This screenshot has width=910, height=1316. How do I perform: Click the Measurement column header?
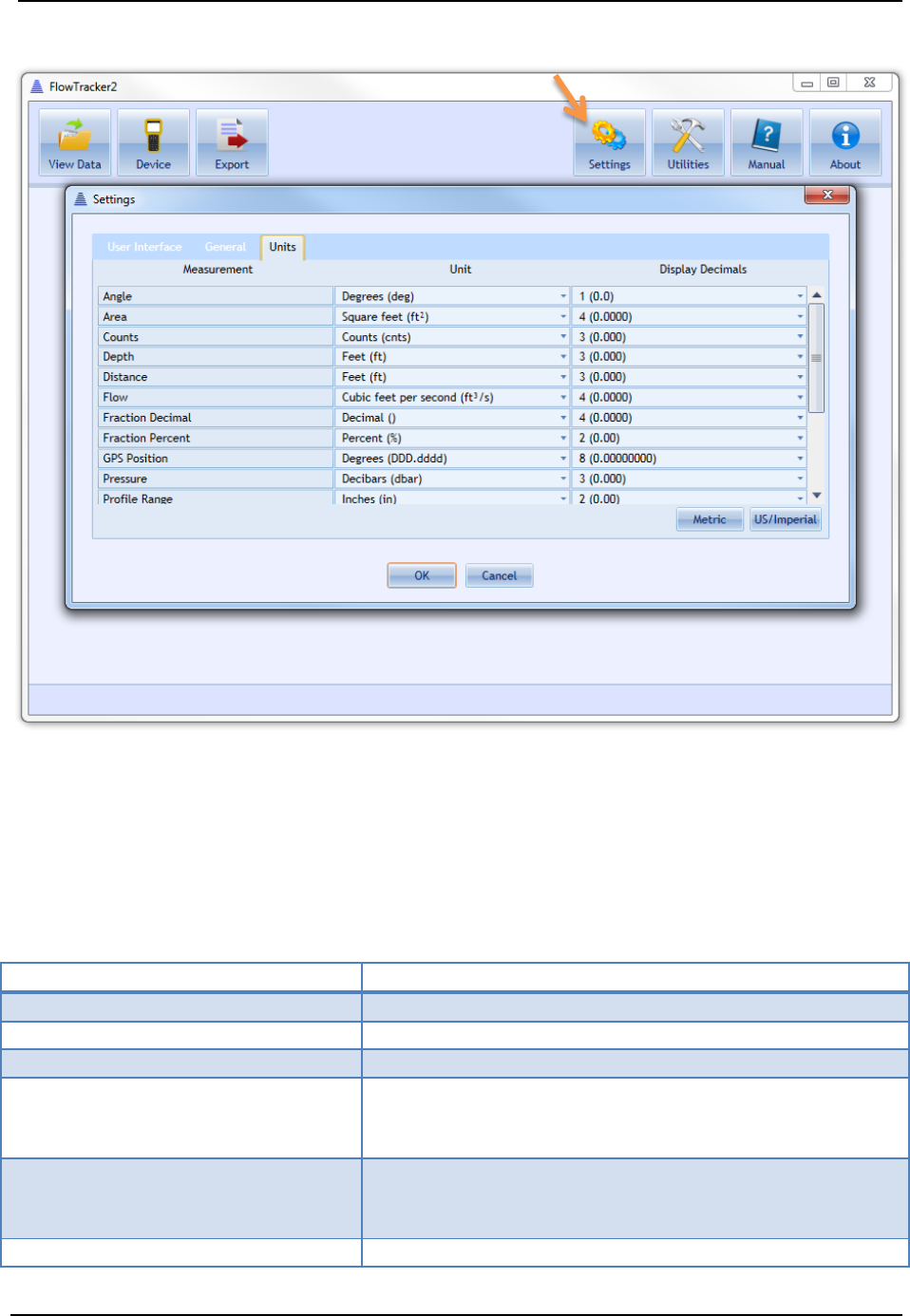[218, 270]
